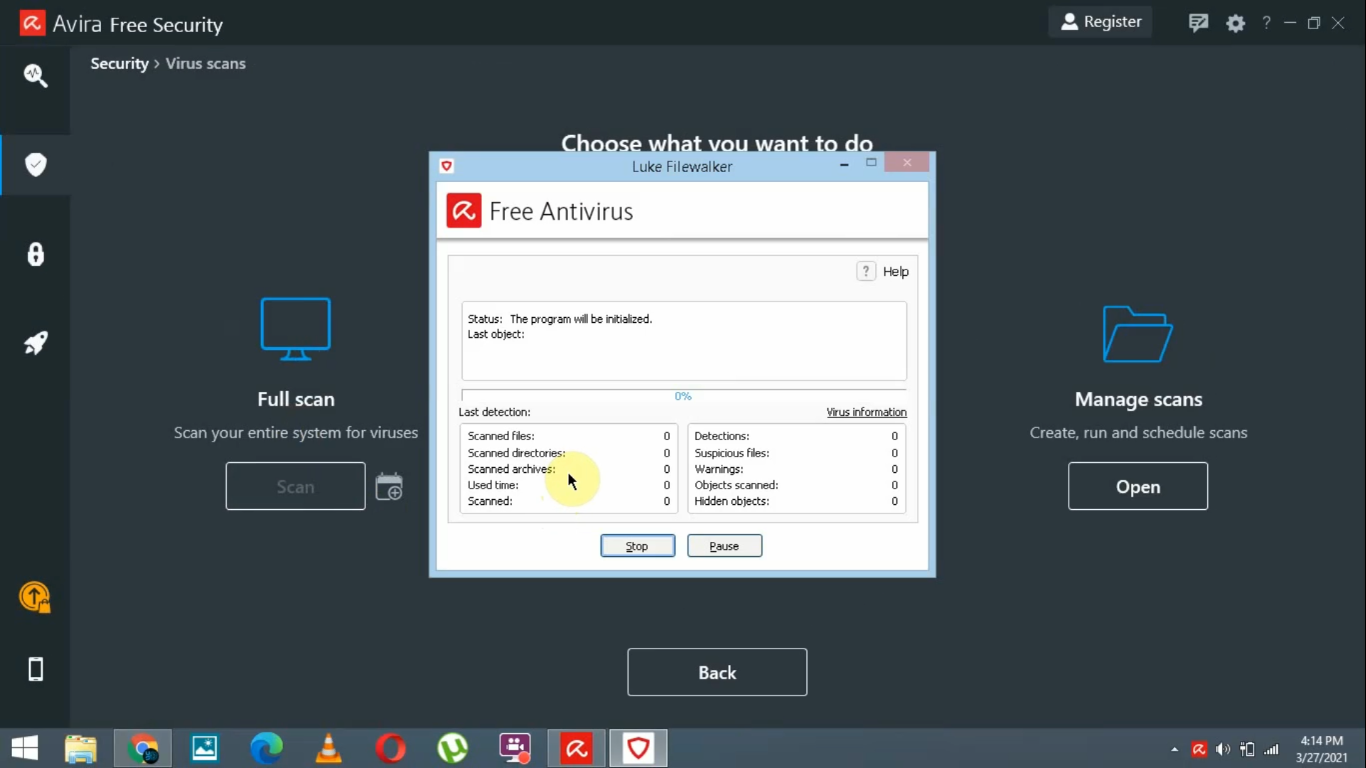Open File Explorer from taskbar
The height and width of the screenshot is (768, 1366).
(81, 748)
